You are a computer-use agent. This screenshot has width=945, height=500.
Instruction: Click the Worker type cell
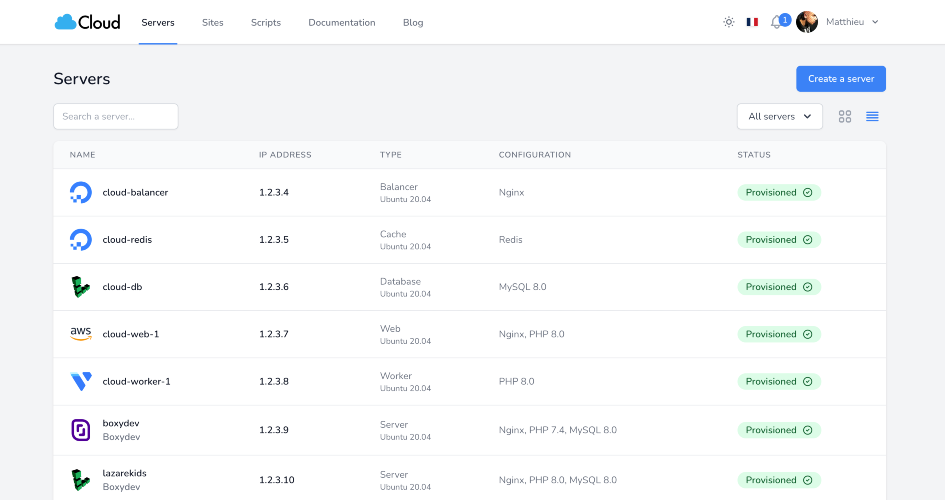[405, 381]
